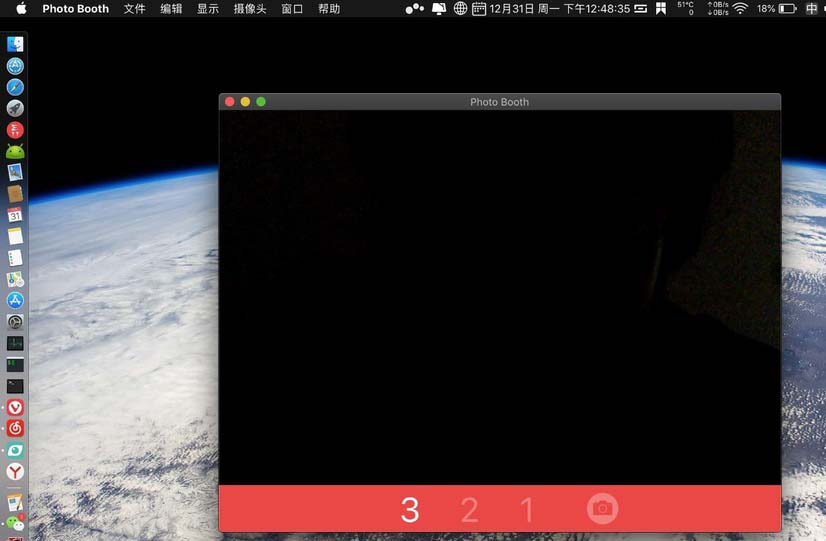
Task: Open Launchpad rocket icon in dock
Action: (x=15, y=109)
